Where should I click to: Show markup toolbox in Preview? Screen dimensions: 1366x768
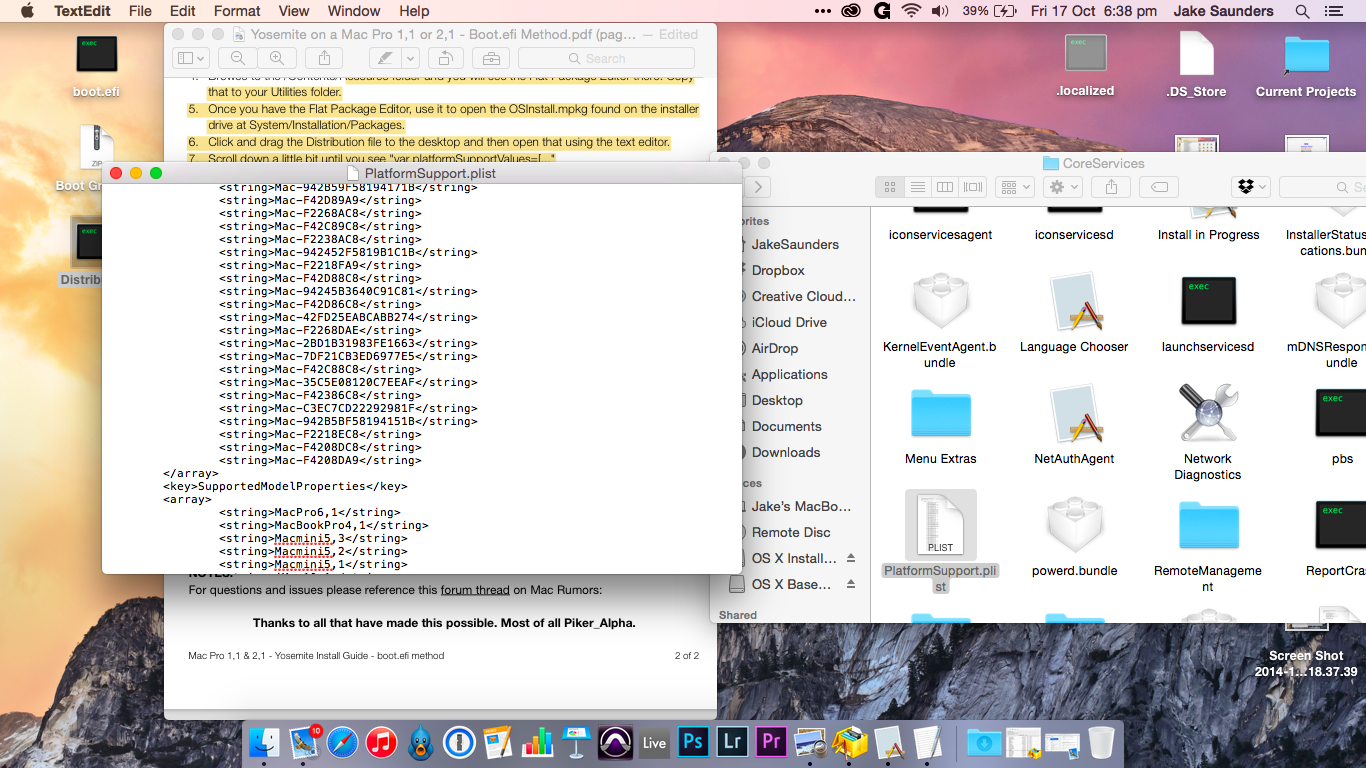click(x=489, y=58)
